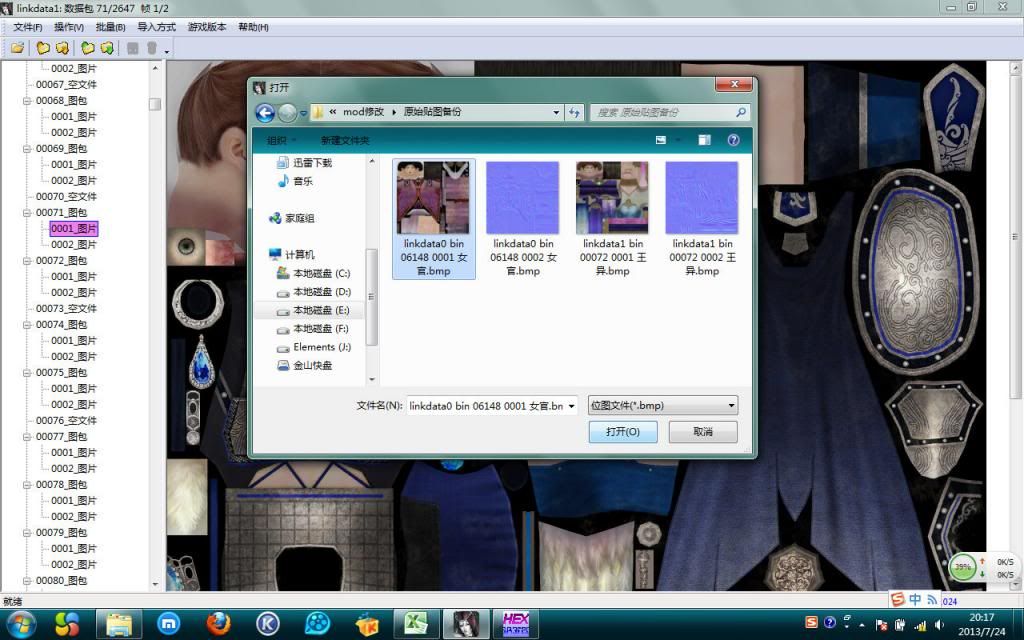Click the 取消 cancel button

click(703, 432)
